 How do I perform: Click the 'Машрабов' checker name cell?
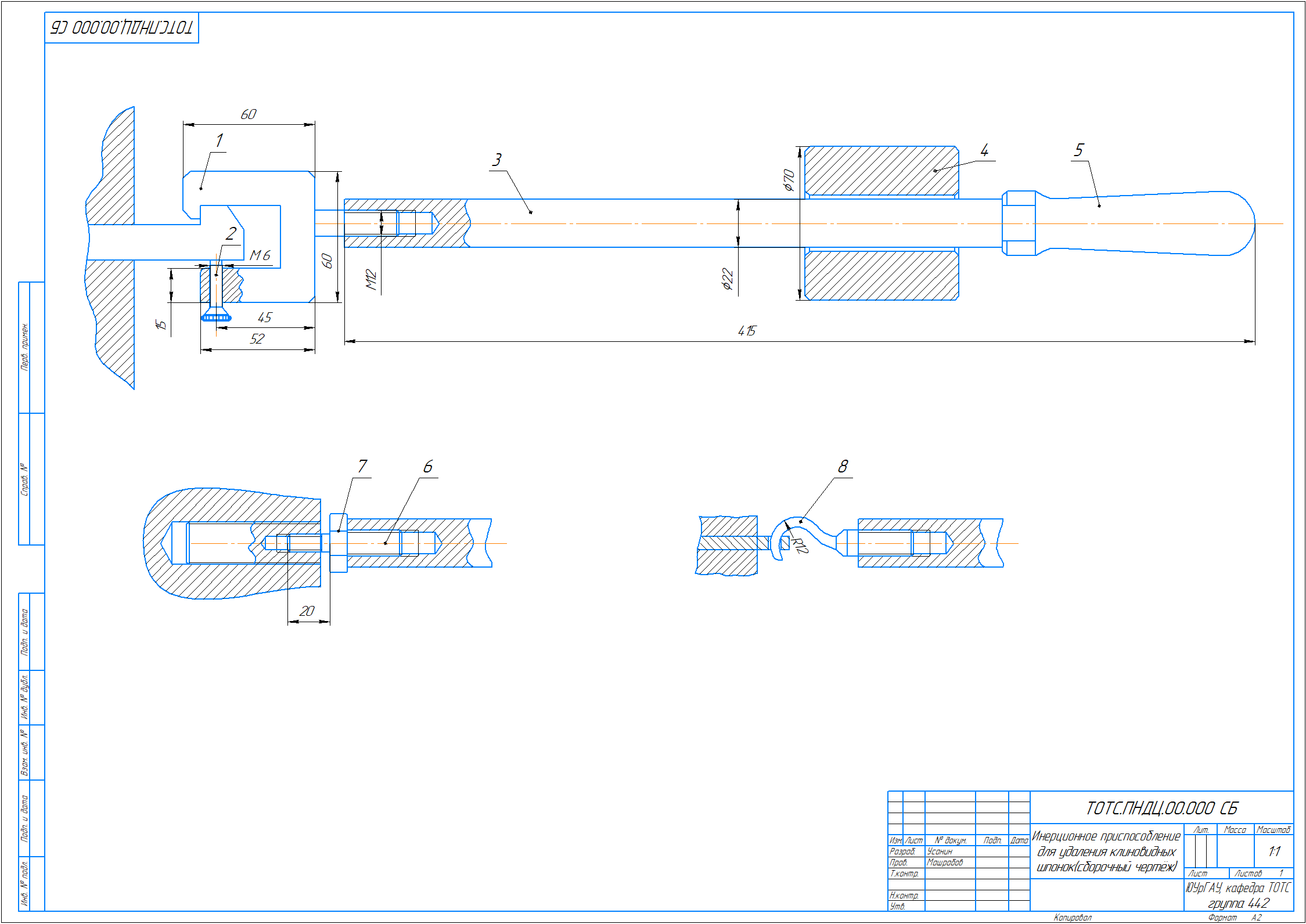coord(945,862)
